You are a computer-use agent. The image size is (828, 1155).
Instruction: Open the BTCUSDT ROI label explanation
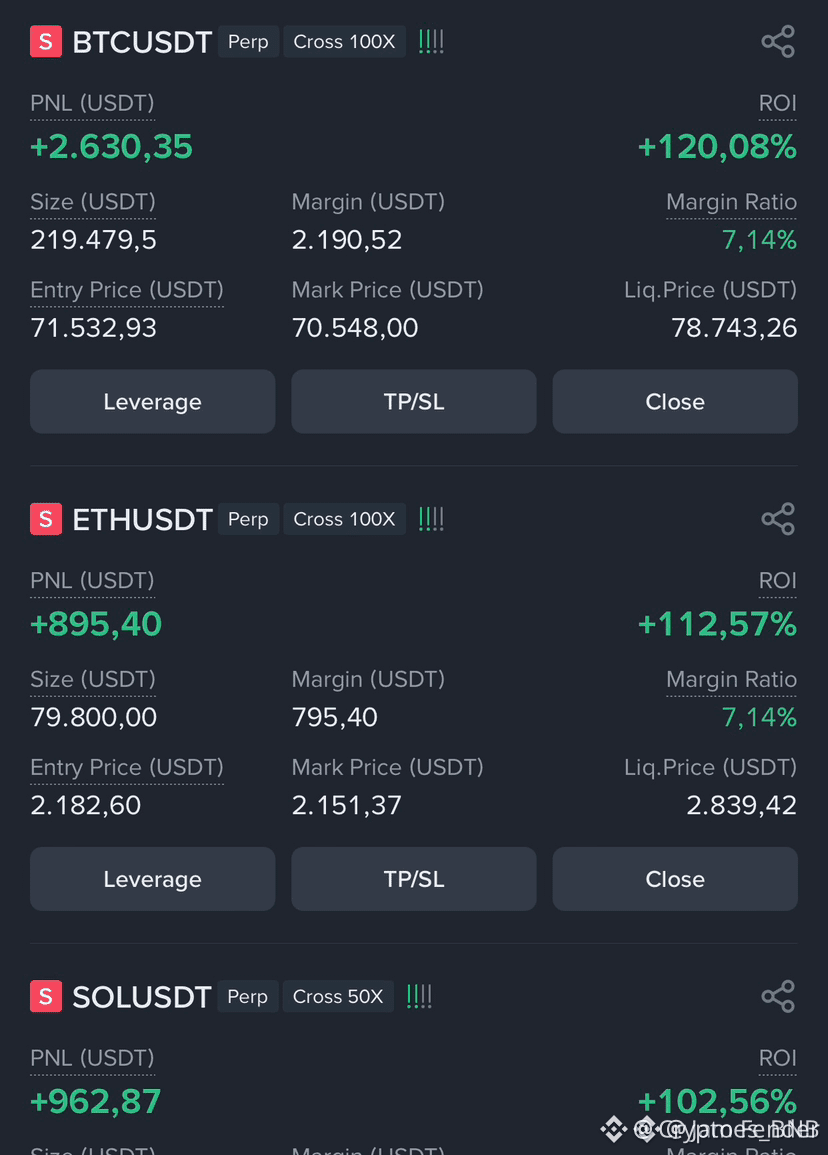click(x=777, y=104)
